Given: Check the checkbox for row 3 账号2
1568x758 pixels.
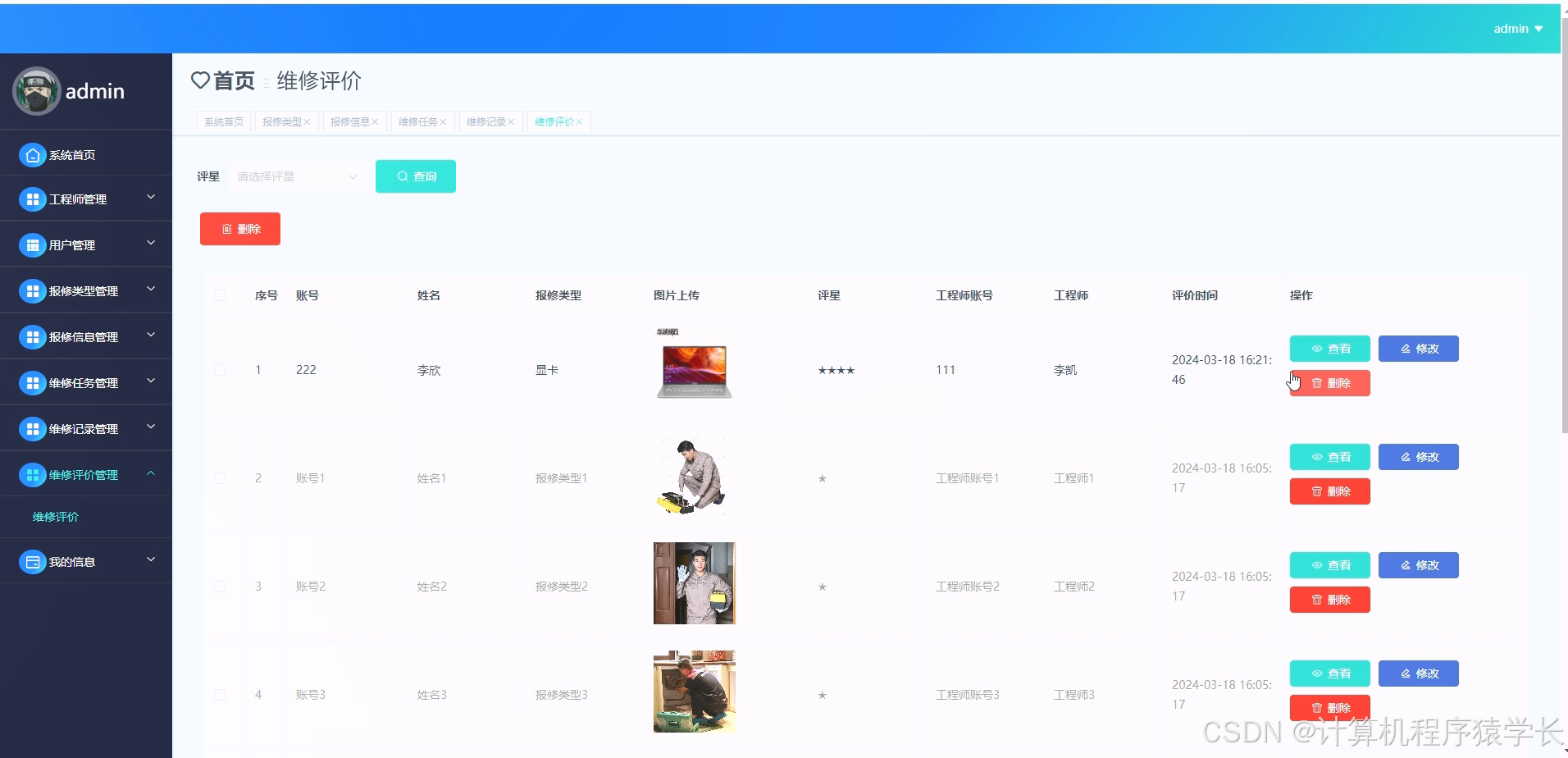Looking at the screenshot, I should pyautogui.click(x=220, y=586).
